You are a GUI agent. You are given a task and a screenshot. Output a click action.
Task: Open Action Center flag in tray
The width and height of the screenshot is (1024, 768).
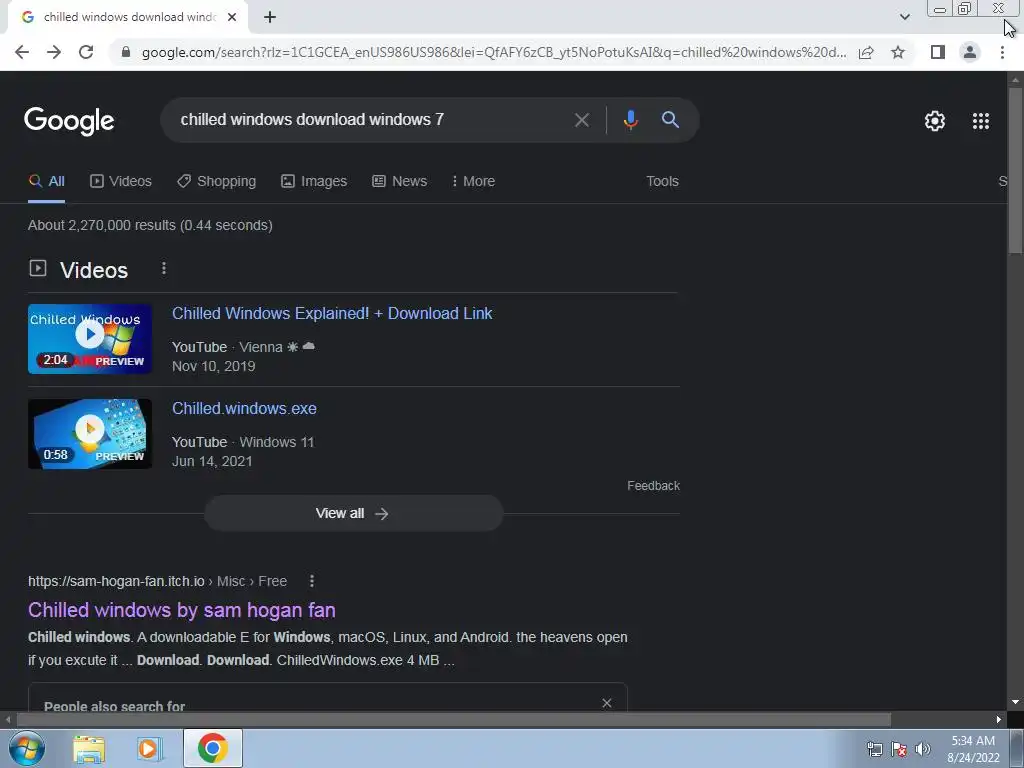tap(899, 749)
